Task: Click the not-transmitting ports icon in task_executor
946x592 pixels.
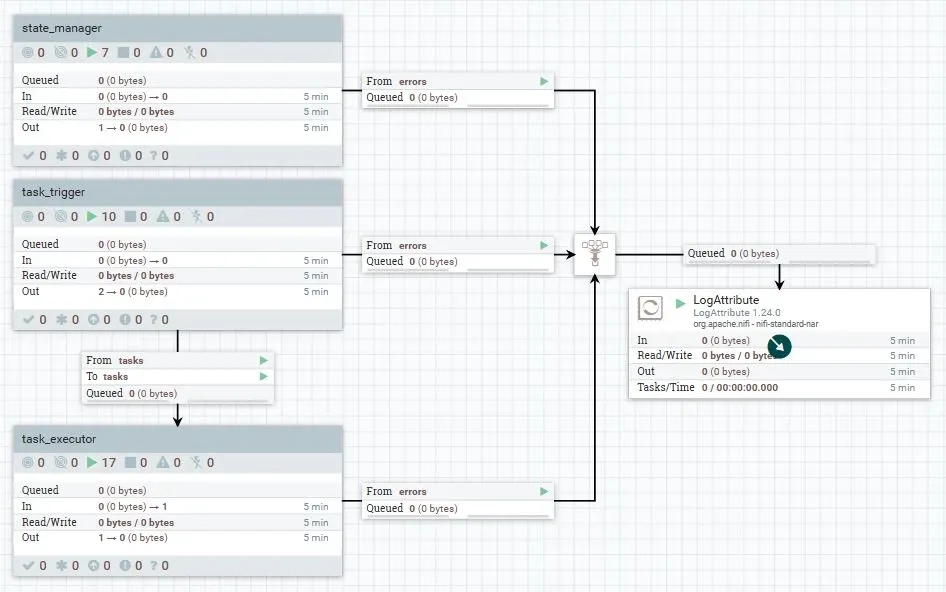Action: point(60,462)
